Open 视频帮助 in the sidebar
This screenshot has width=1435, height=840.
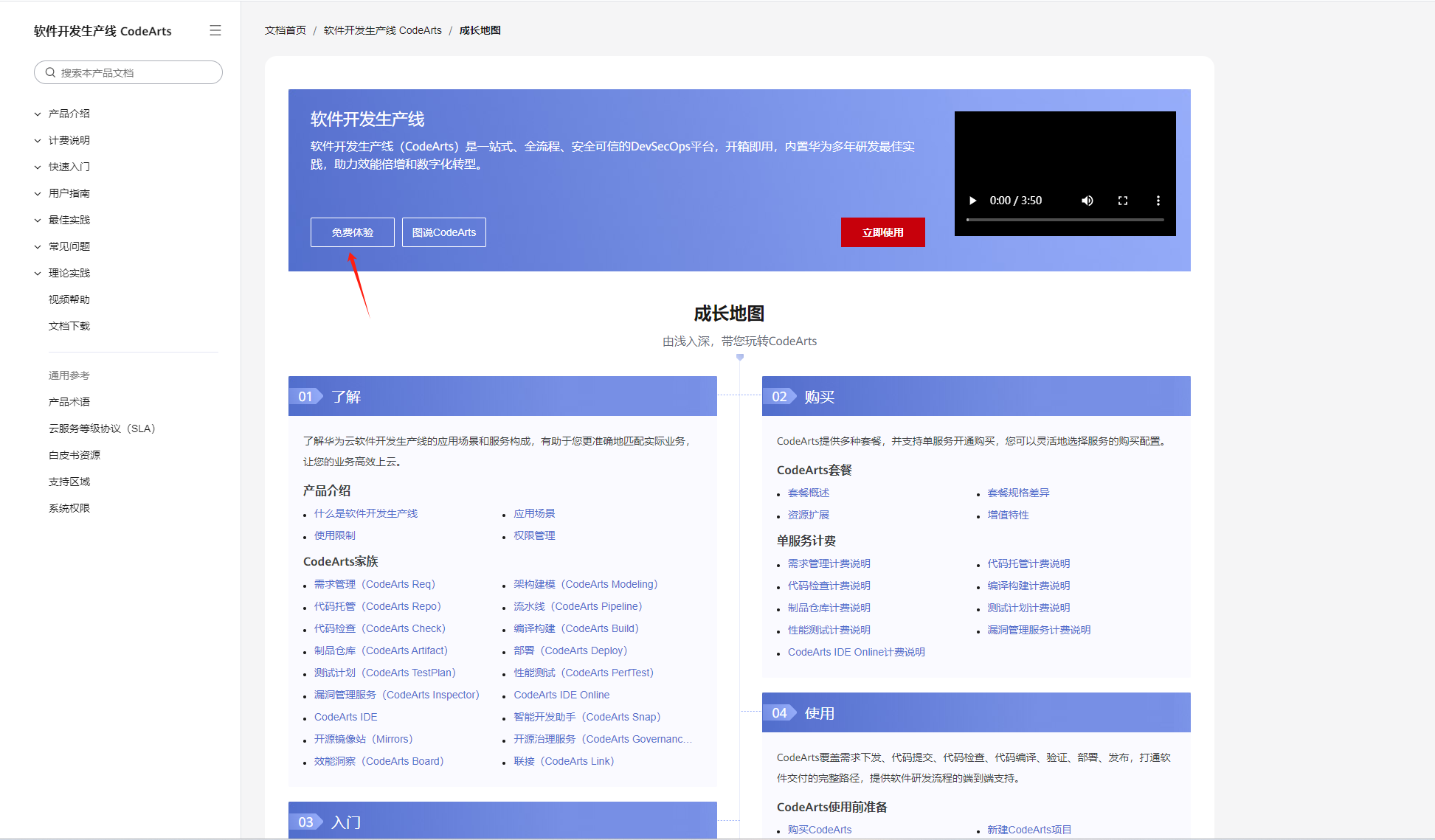tap(69, 299)
